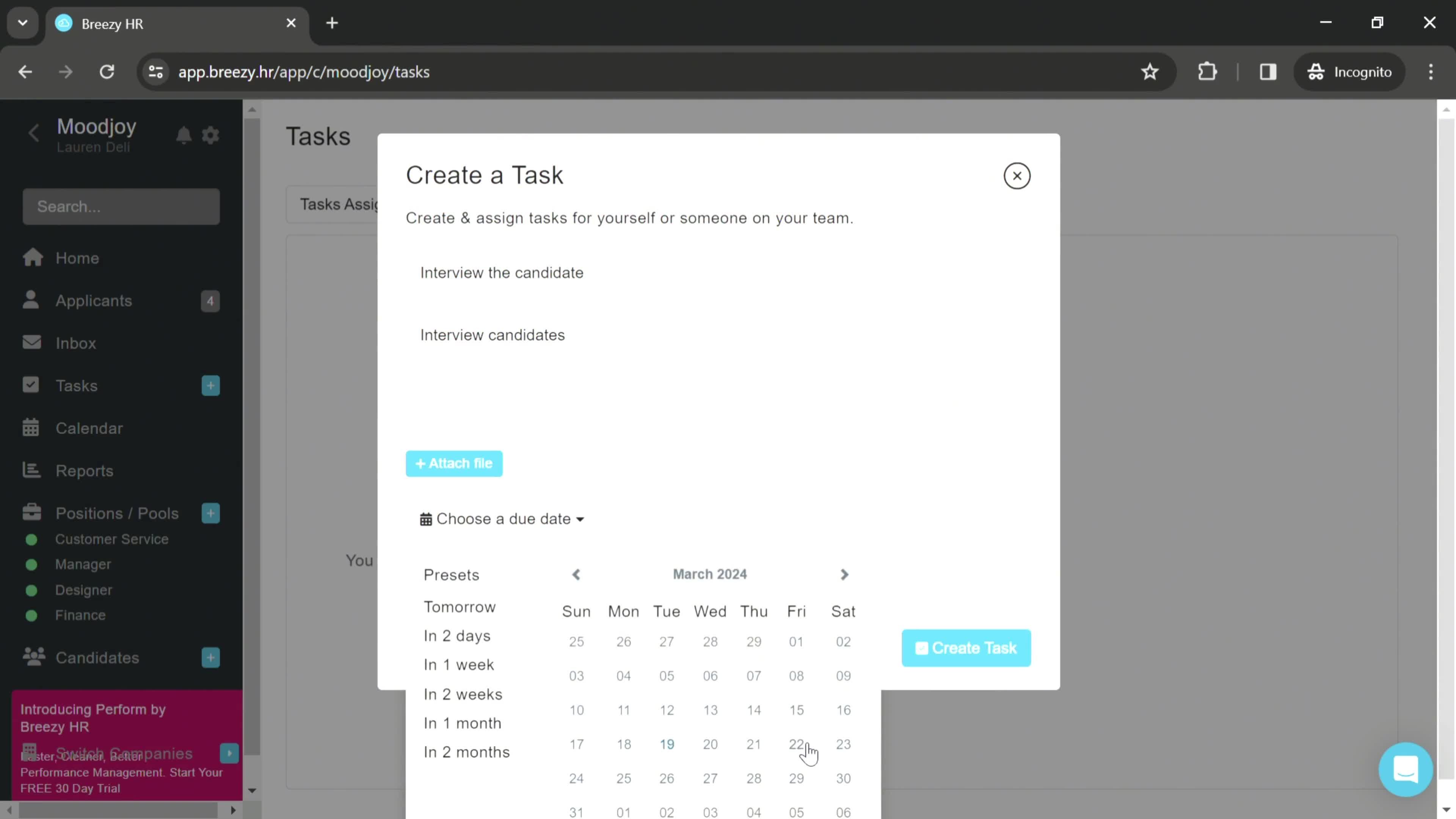This screenshot has height=819, width=1456.
Task: Click the Calendar icon in sidebar
Action: [31, 428]
